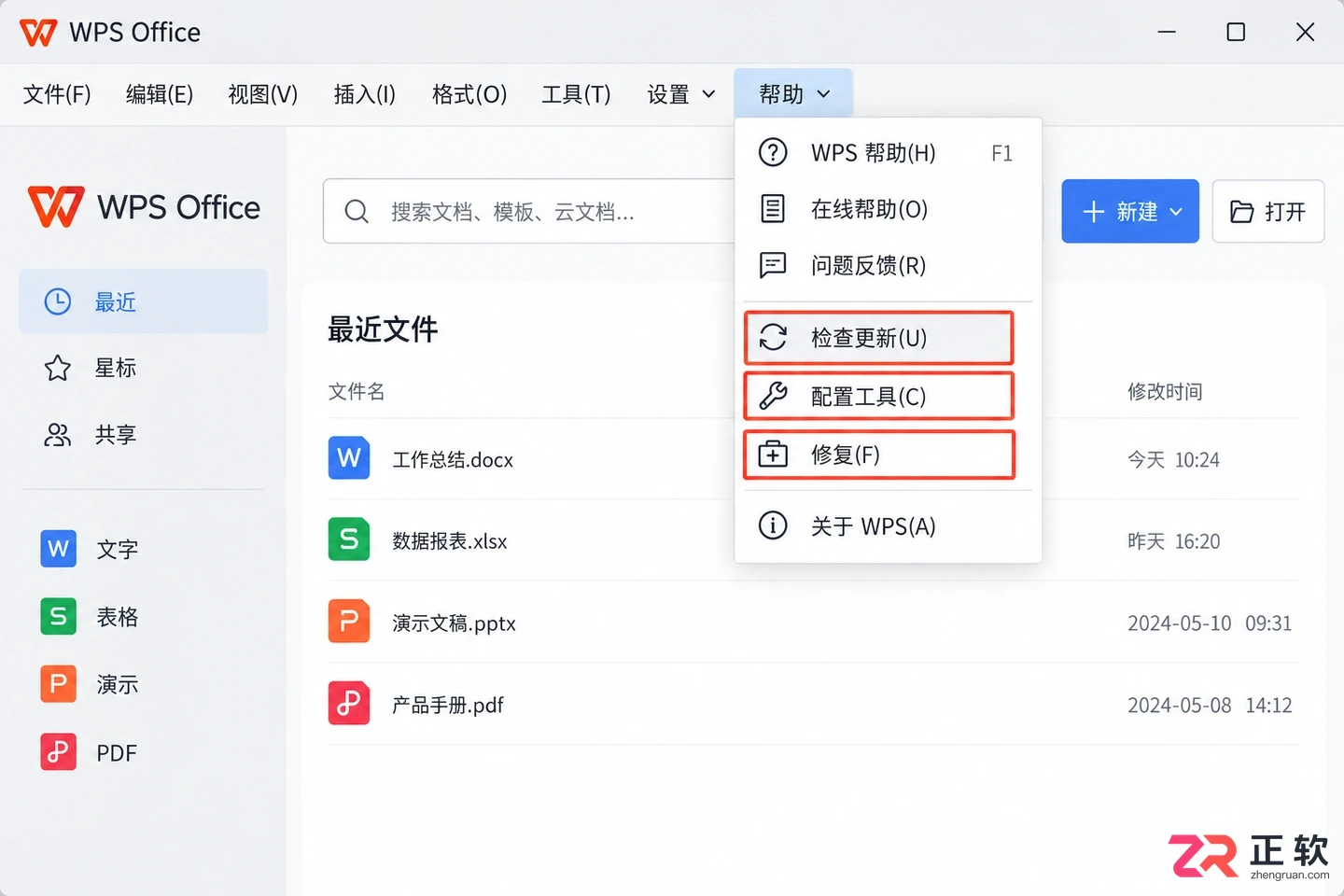Image resolution: width=1344 pixels, height=896 pixels.
Task: Choose 检查更新(U) from the help menu
Action: coord(878,338)
